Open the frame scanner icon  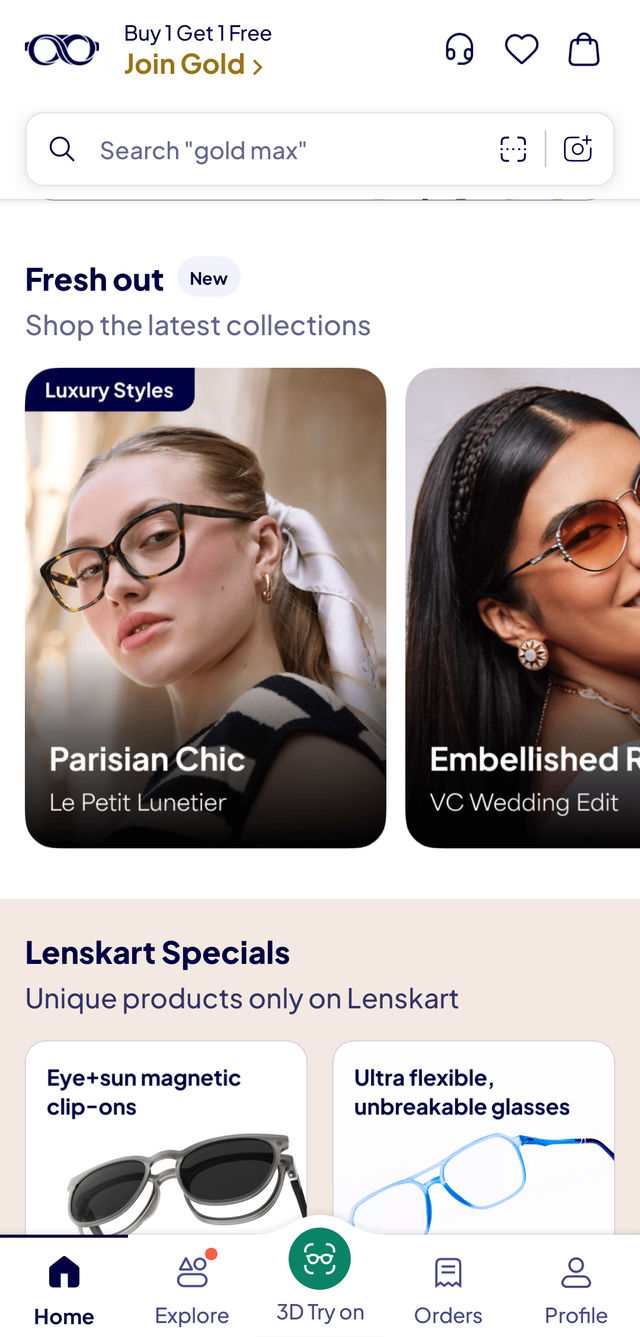tap(513, 150)
